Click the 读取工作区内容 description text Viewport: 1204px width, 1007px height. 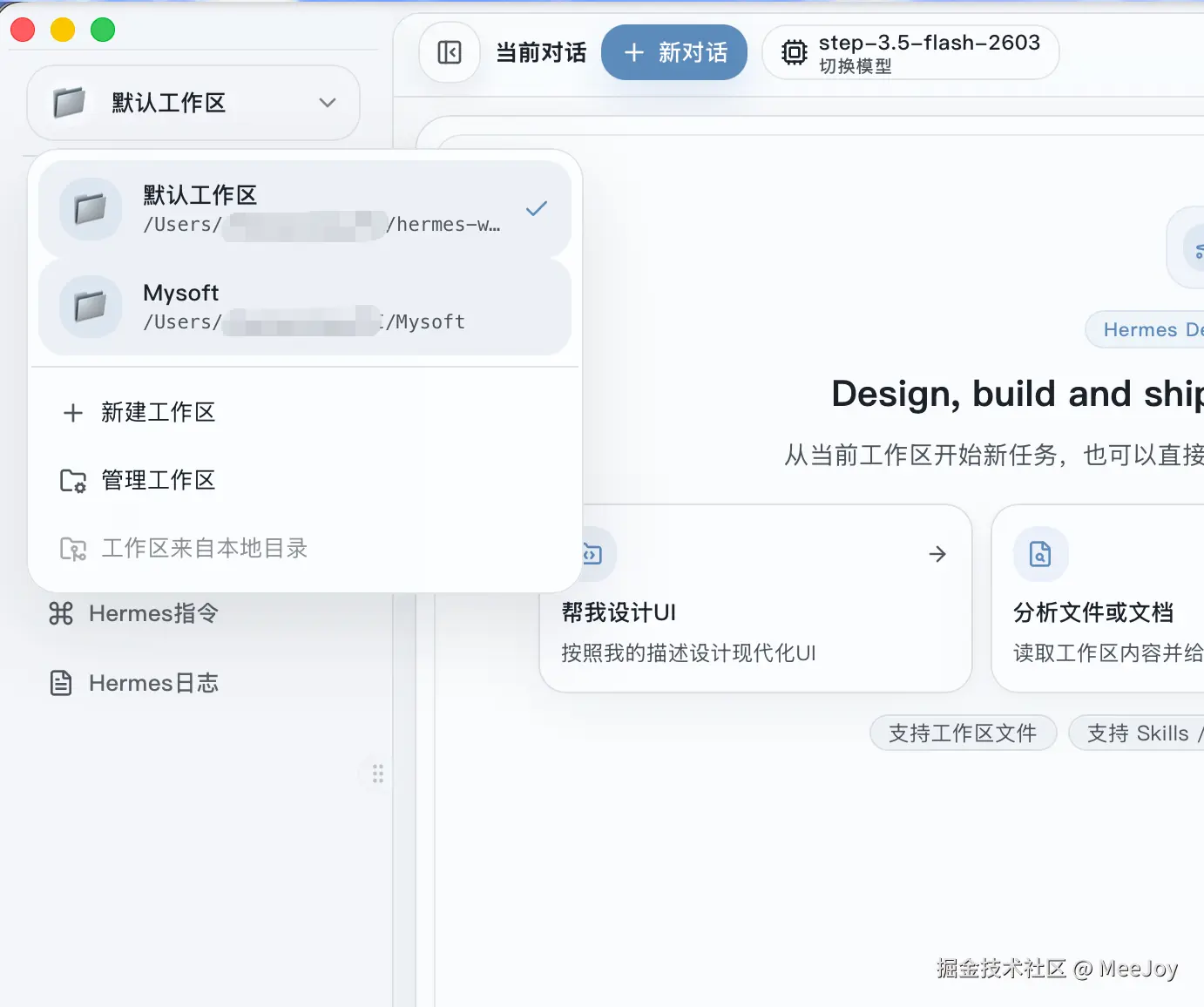(1108, 653)
